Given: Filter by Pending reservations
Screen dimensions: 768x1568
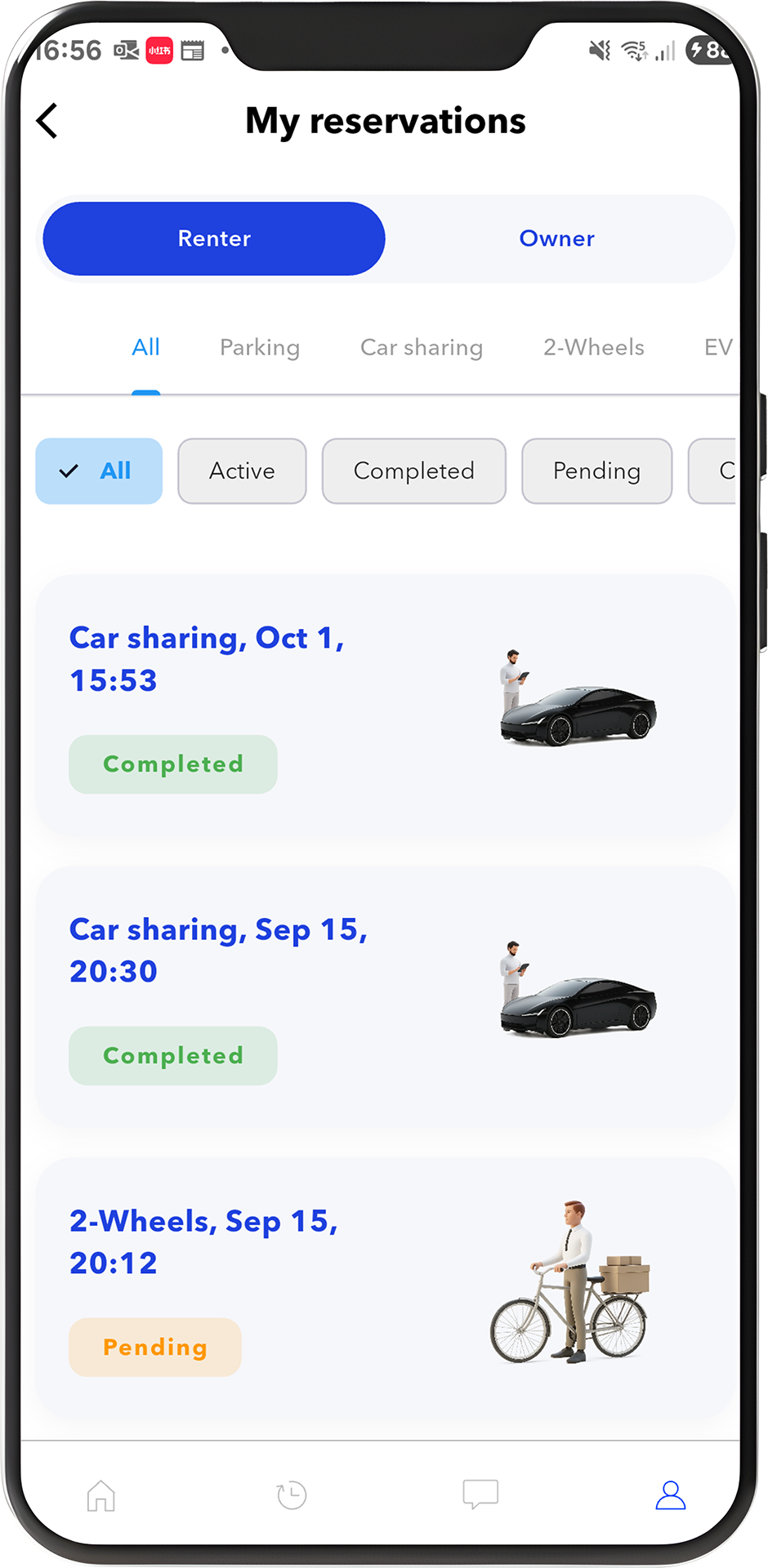Looking at the screenshot, I should (596, 471).
